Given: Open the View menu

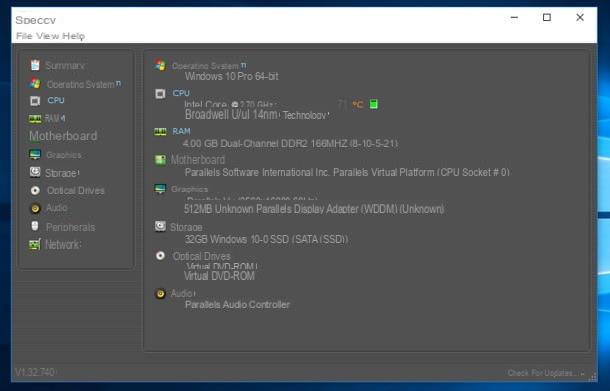Looking at the screenshot, I should (x=47, y=36).
